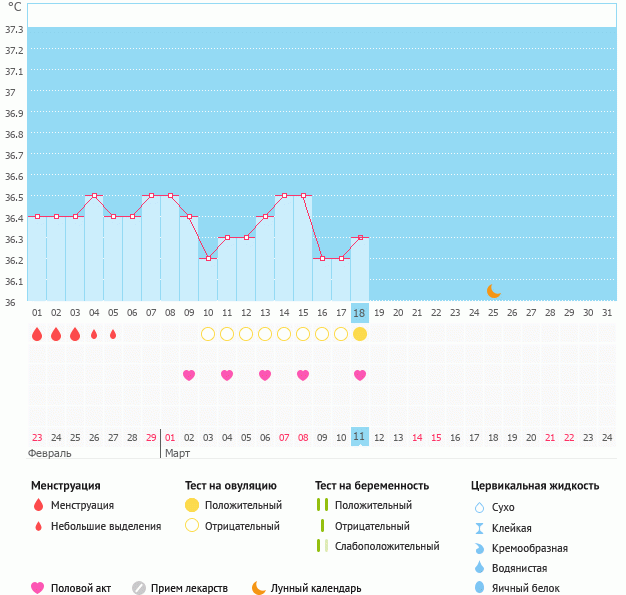Click the intercourse heart under day 18

(360, 375)
